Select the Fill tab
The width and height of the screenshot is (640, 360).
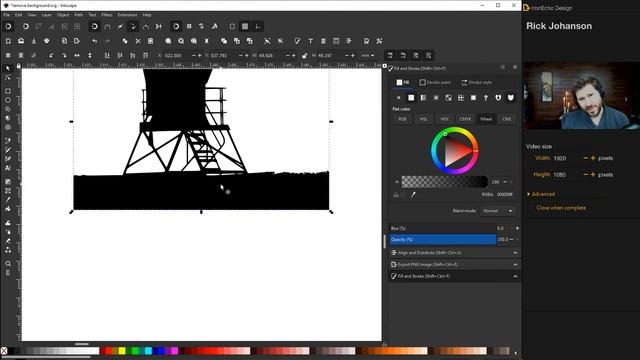(x=403, y=82)
